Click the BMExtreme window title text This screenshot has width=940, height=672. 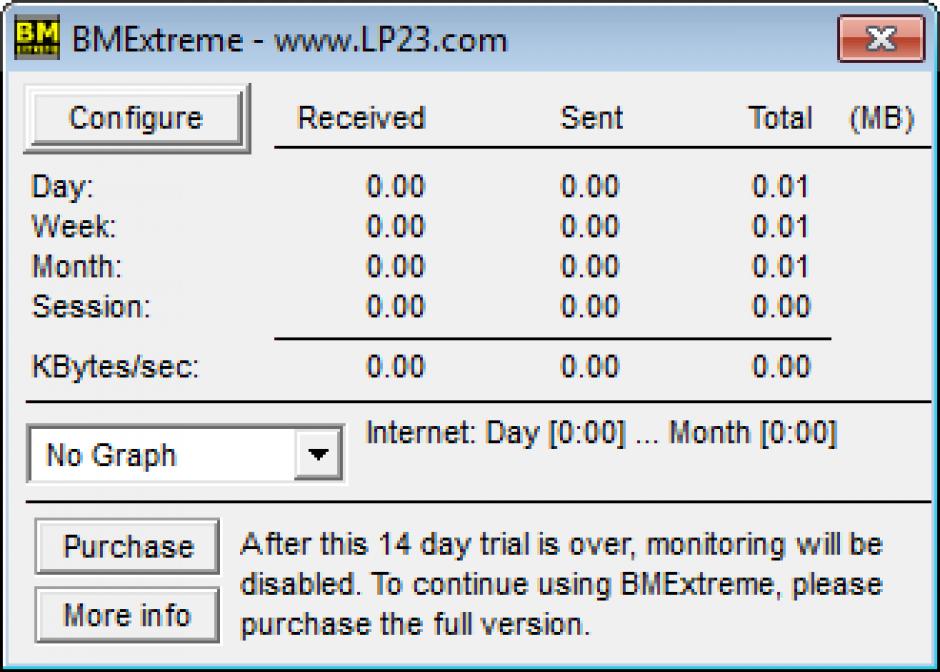click(290, 40)
